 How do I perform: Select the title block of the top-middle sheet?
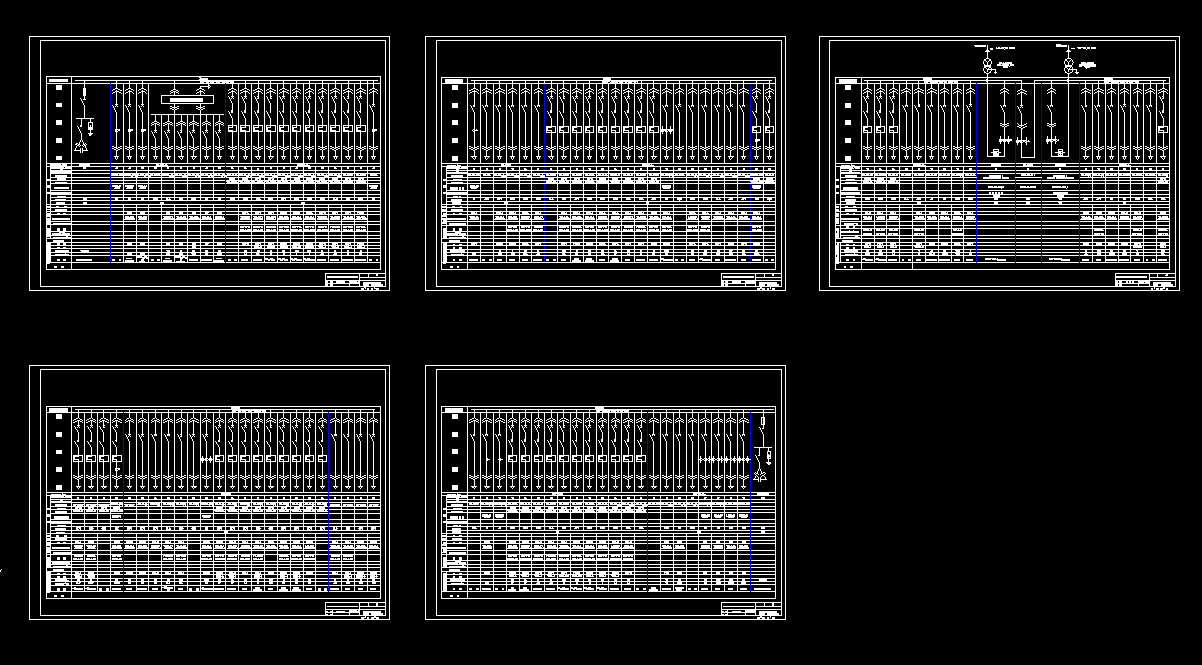(752, 279)
